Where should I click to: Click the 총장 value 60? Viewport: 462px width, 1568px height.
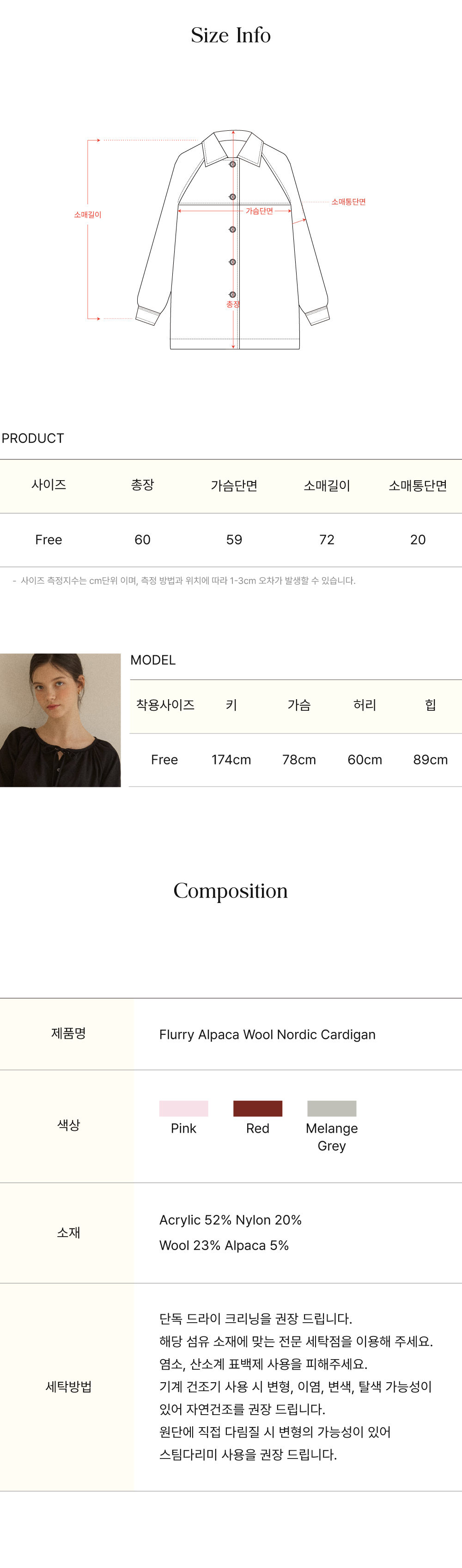tap(142, 539)
